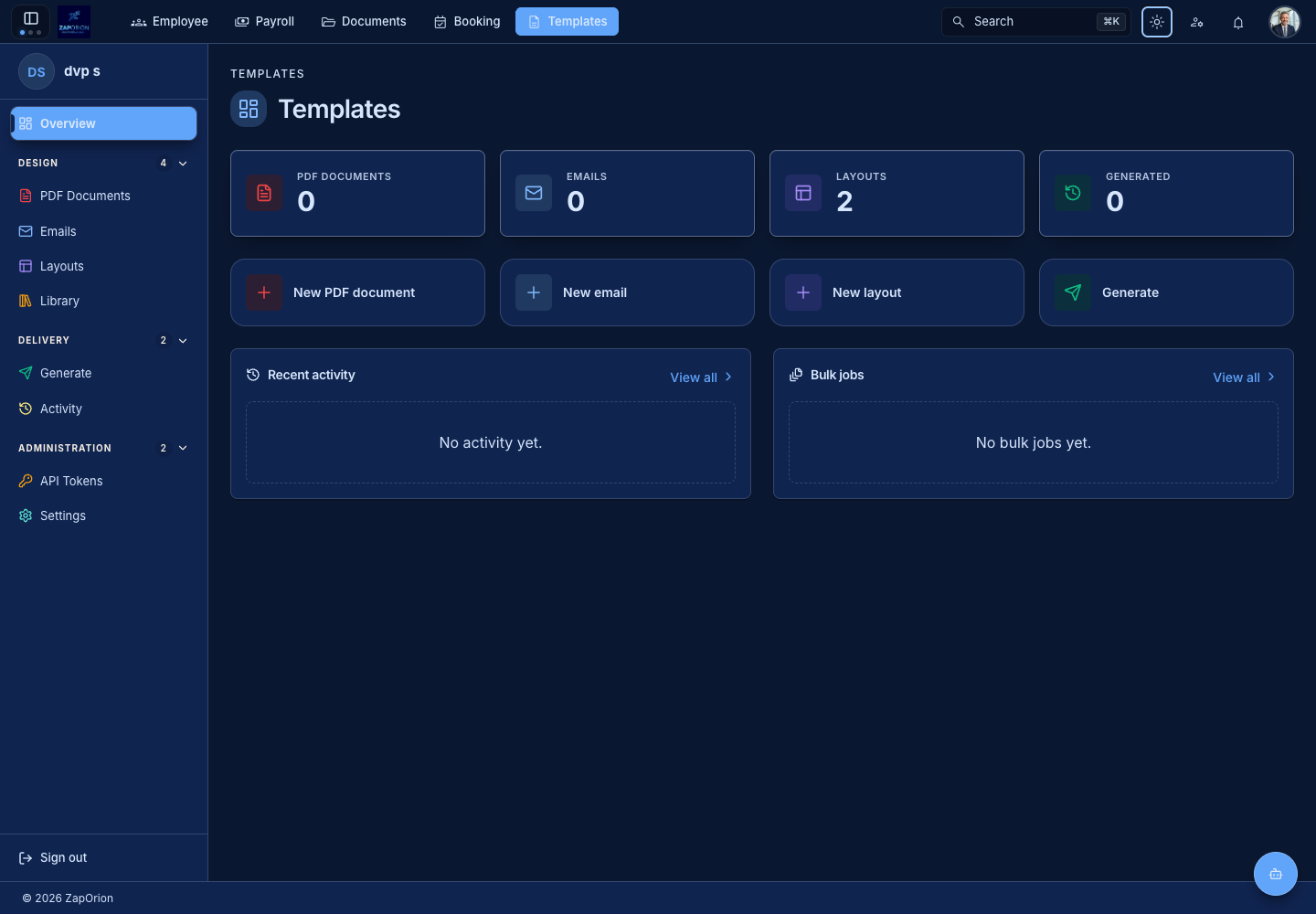This screenshot has height=914, width=1316.
Task: Open Settings in sidebar
Action: (x=103, y=515)
